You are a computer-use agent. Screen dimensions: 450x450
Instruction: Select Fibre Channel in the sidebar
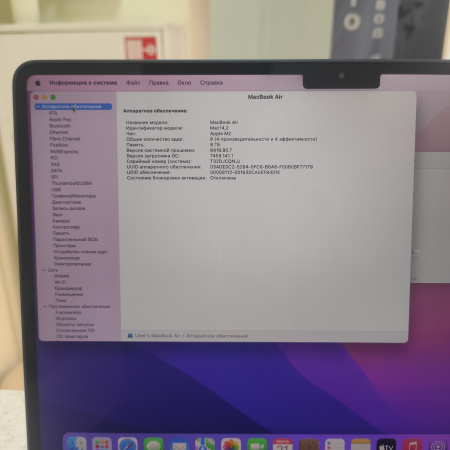[65, 139]
